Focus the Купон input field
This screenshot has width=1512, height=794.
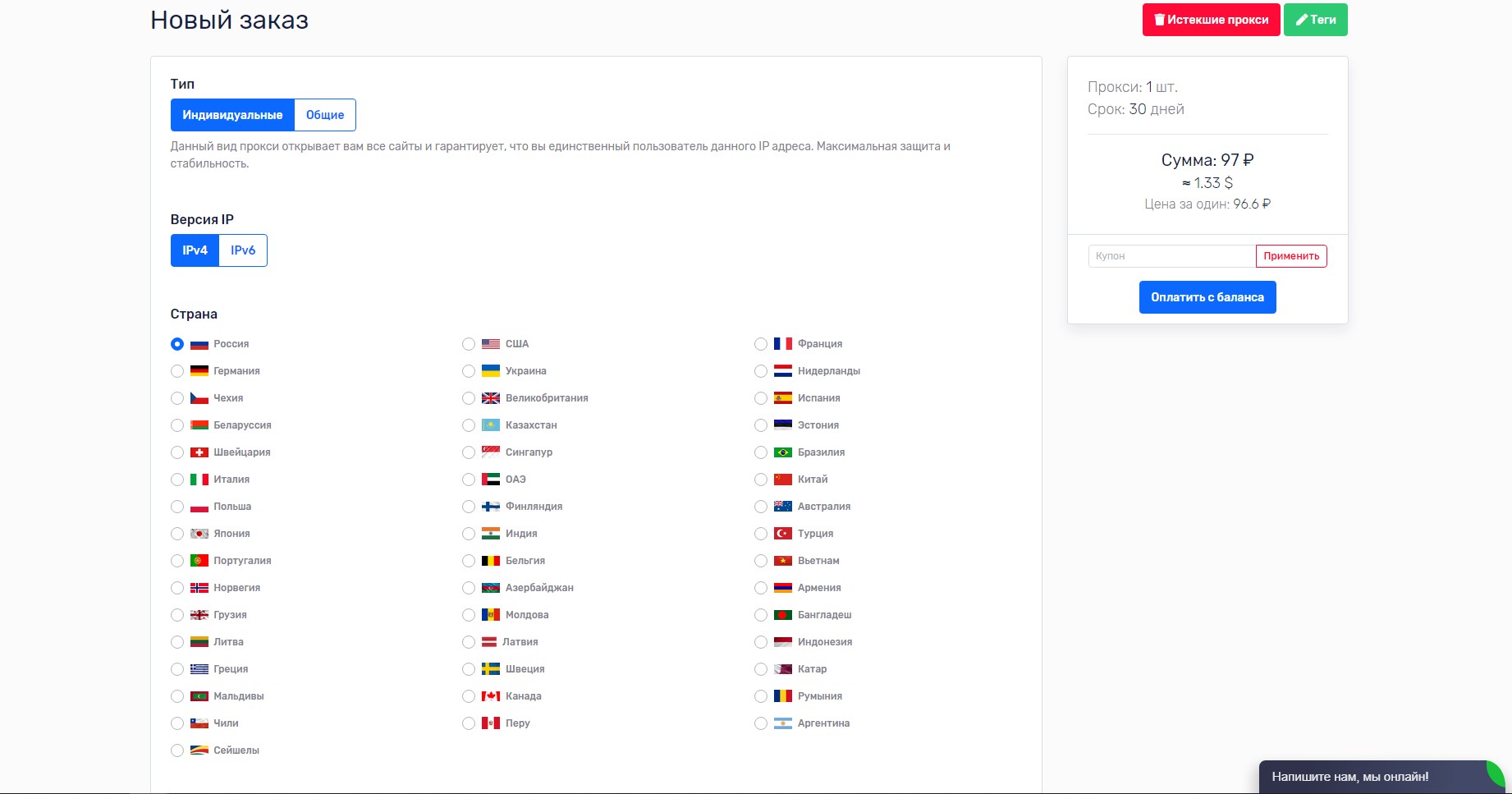click(1171, 256)
